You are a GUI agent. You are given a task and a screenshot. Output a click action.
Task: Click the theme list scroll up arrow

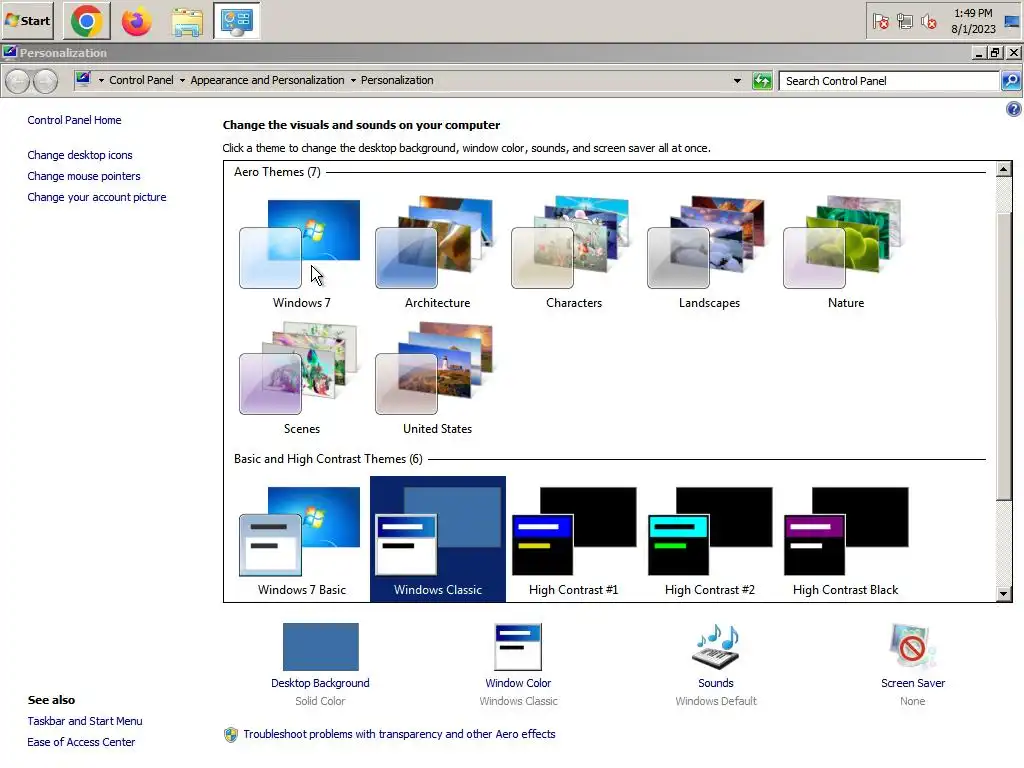(1004, 169)
